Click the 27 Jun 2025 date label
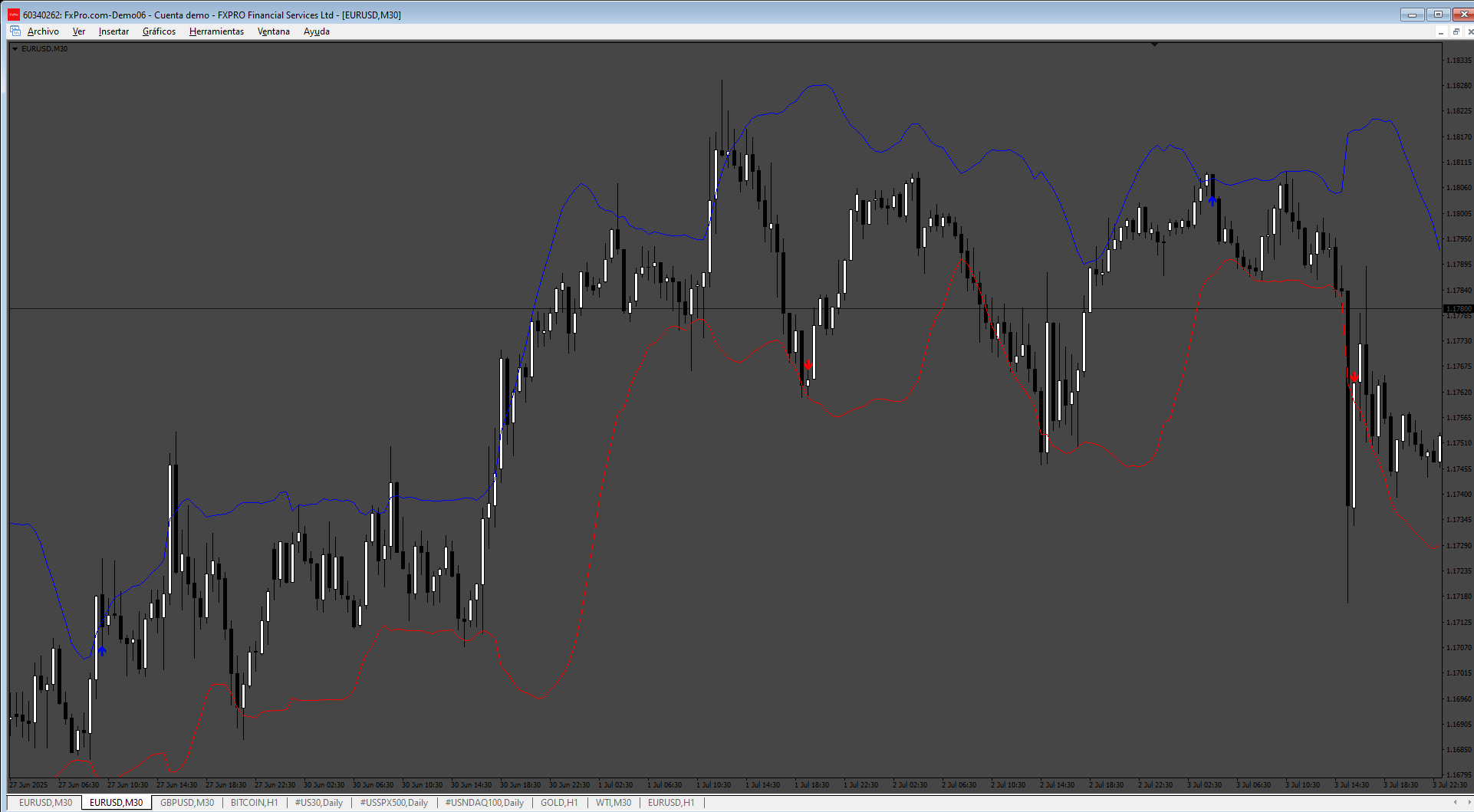 [x=28, y=784]
